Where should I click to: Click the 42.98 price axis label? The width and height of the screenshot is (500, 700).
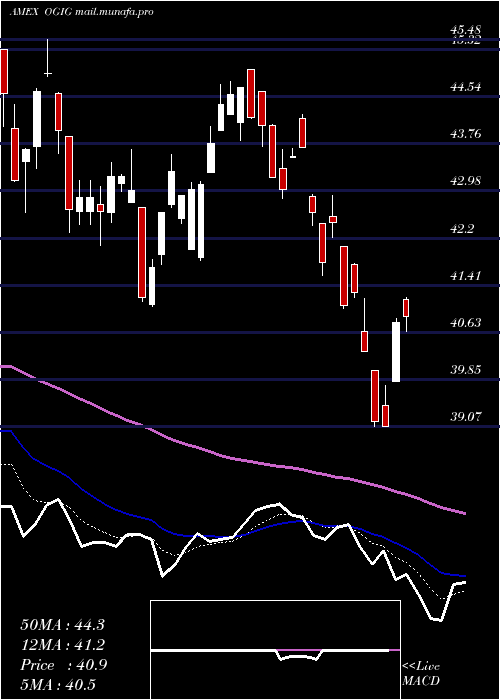tap(466, 181)
